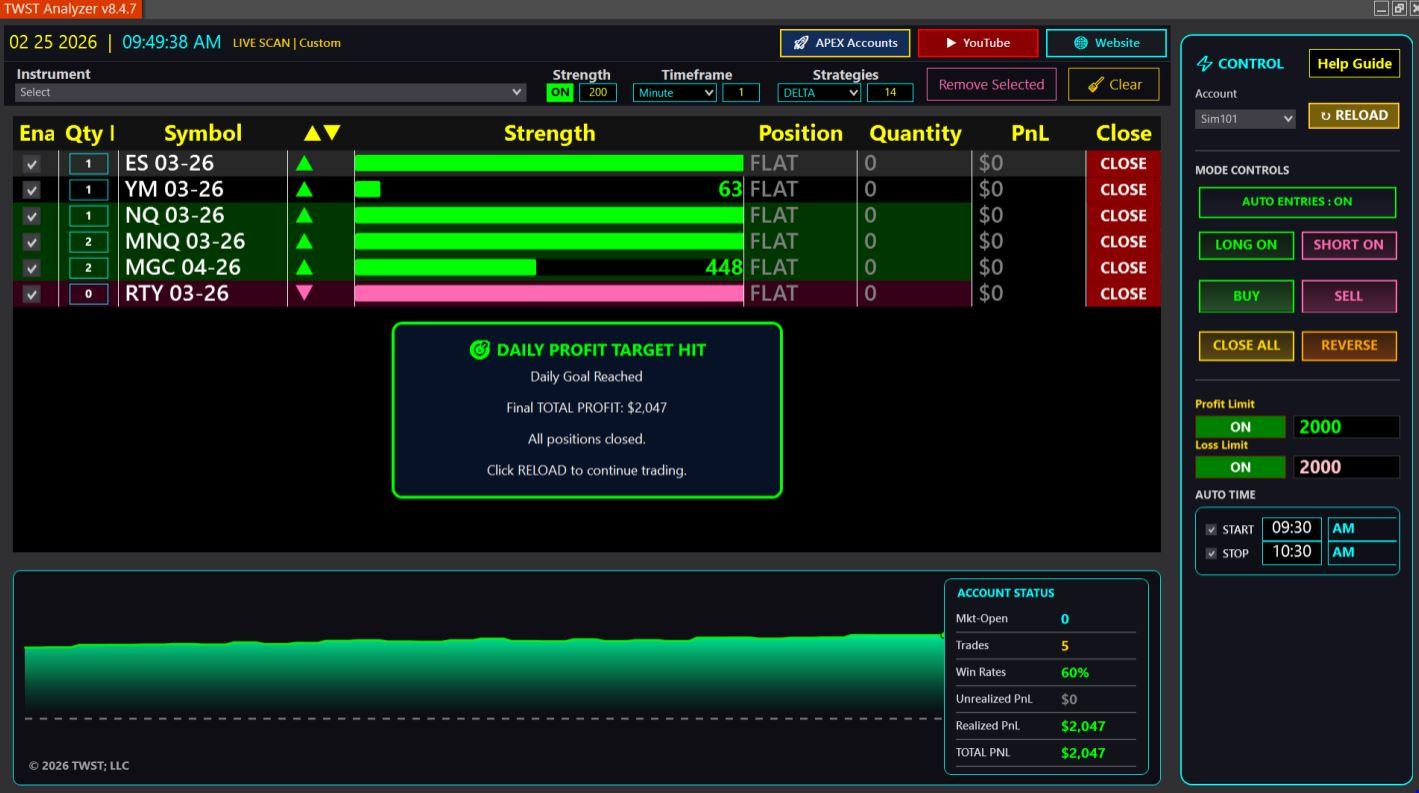Screen dimensions: 1419x793
Task: Toggle the START auto time checkbox
Action: pyautogui.click(x=1212, y=530)
